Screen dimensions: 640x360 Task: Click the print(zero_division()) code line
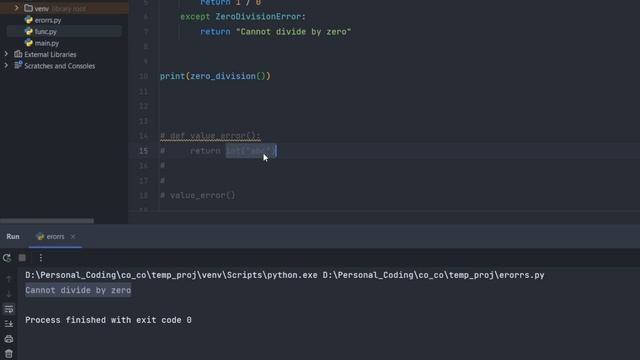215,76
